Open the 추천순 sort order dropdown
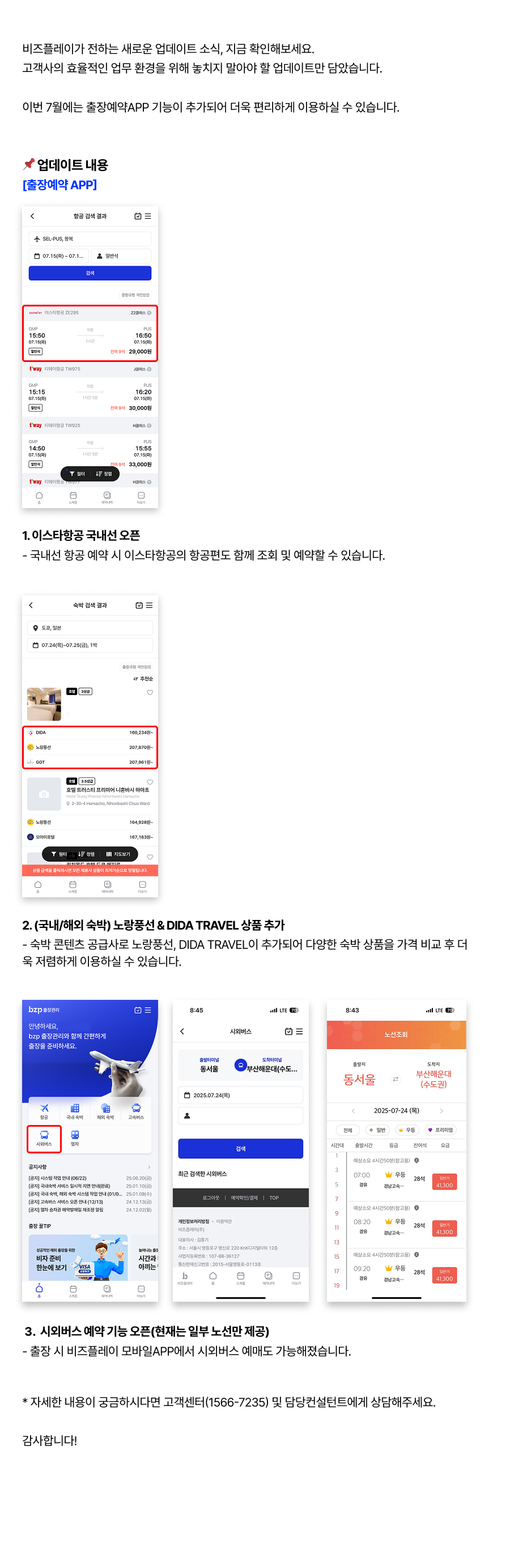This screenshot has height=1568, width=510. coord(143,679)
